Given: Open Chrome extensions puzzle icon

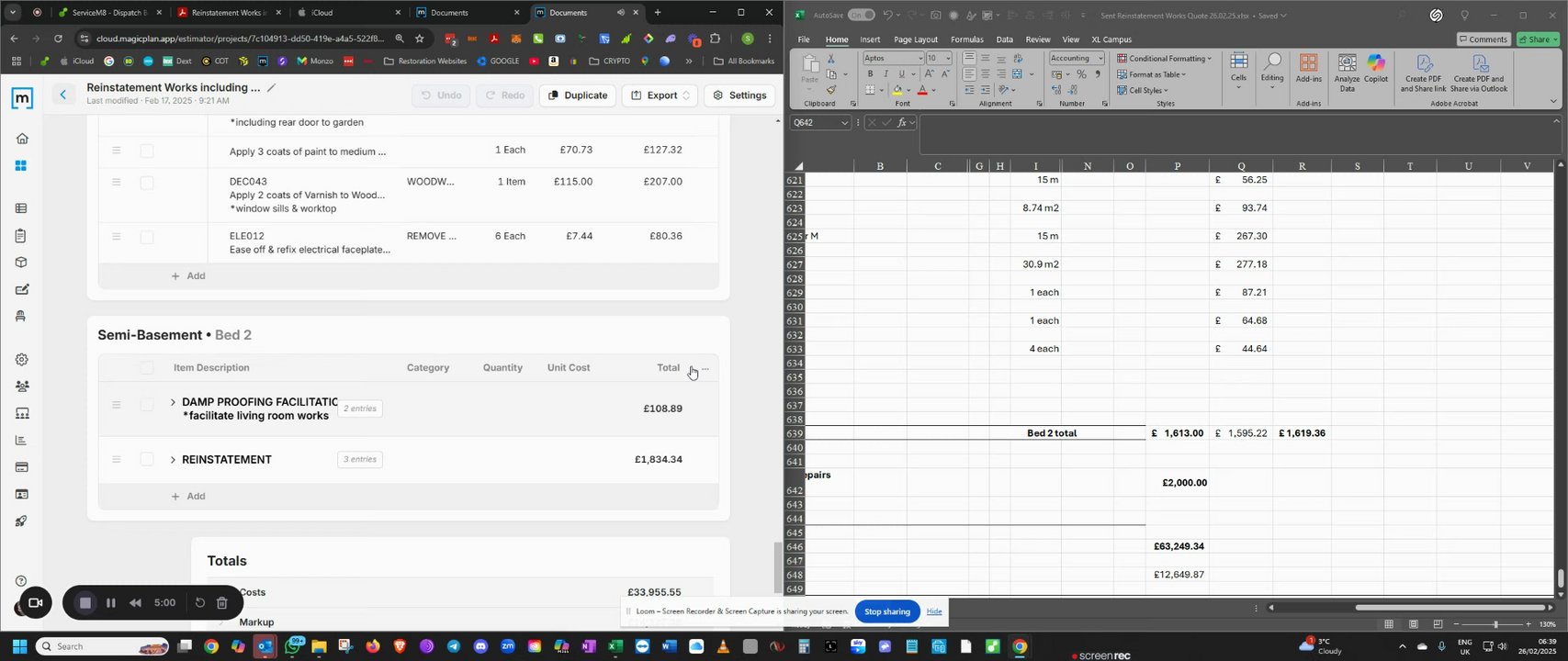Looking at the screenshot, I should click(716, 39).
